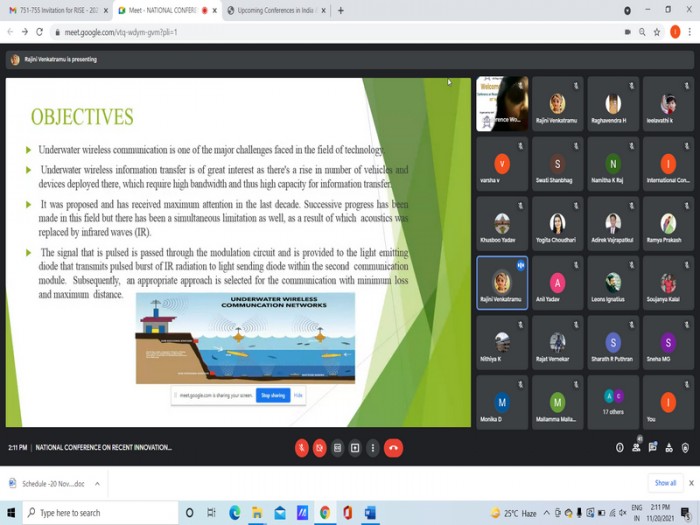The width and height of the screenshot is (700, 525).
Task: Click the red leave call button
Action: click(393, 448)
